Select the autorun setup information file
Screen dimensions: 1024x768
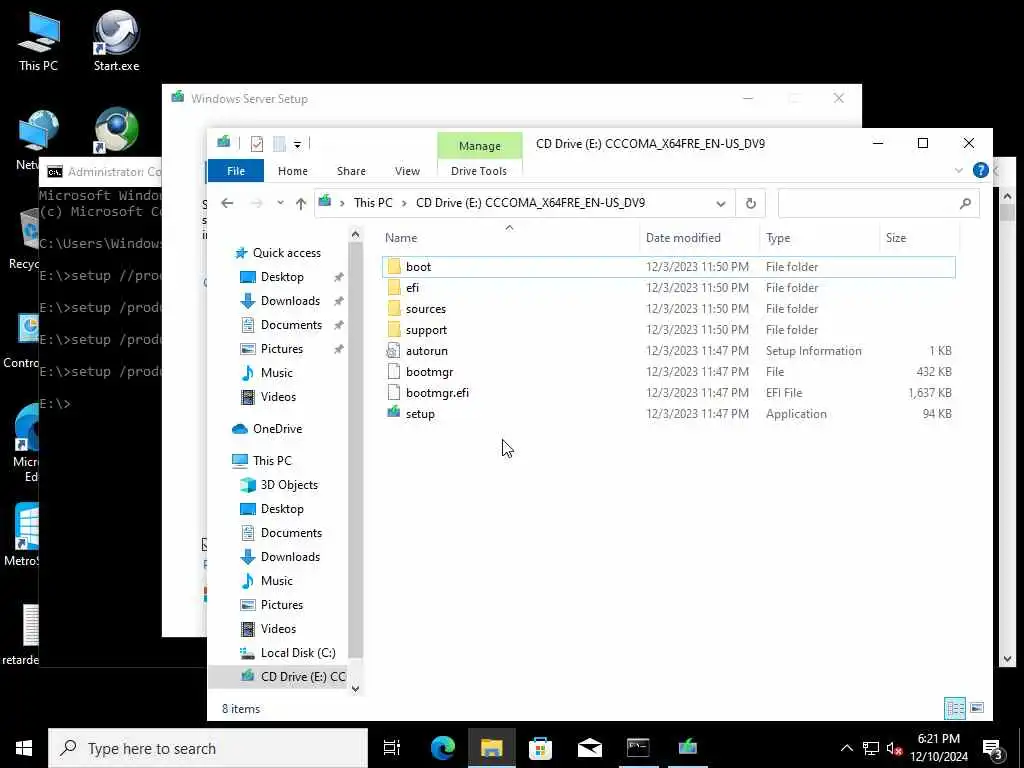(669, 351)
